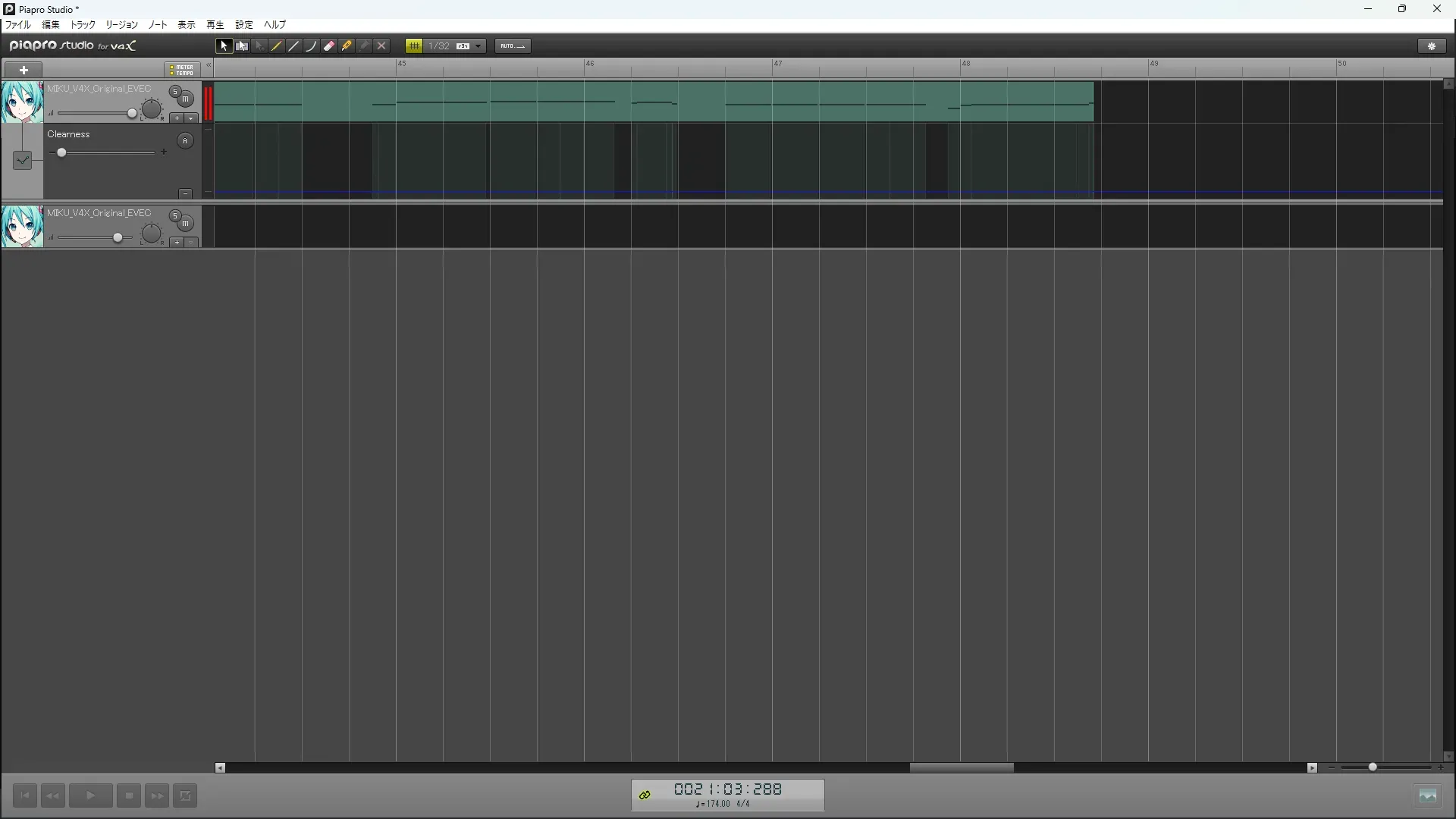The image size is (1456, 819).
Task: Open the 1/32 quantize dropdown
Action: pos(479,46)
